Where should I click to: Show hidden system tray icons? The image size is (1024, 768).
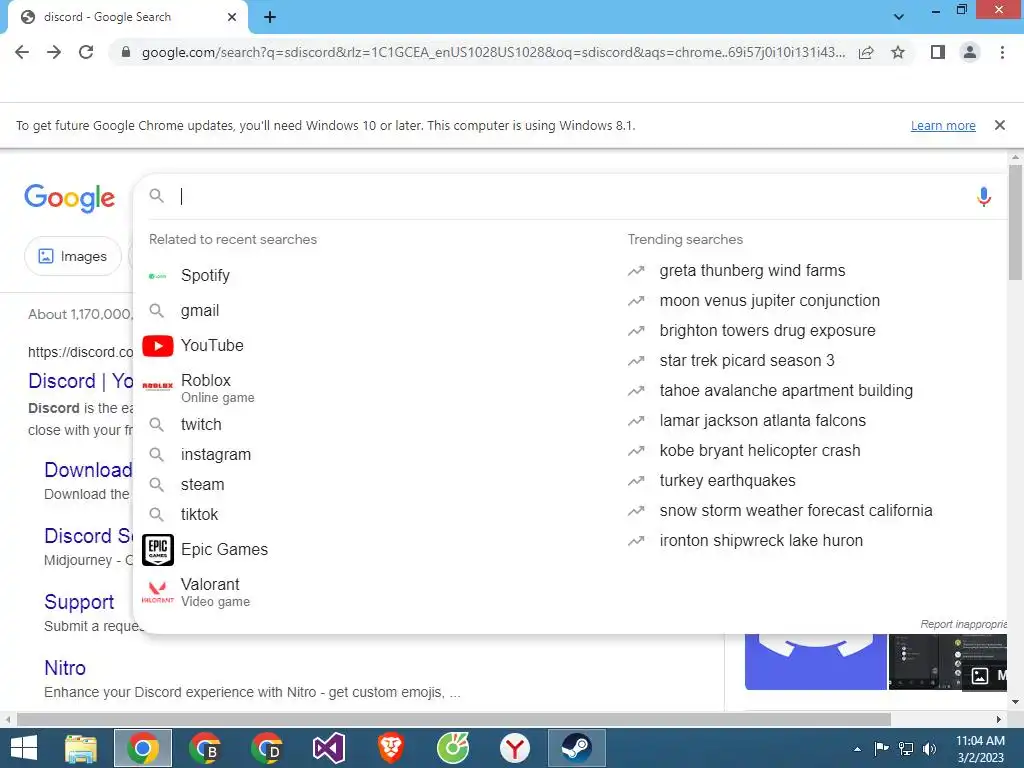(857, 749)
